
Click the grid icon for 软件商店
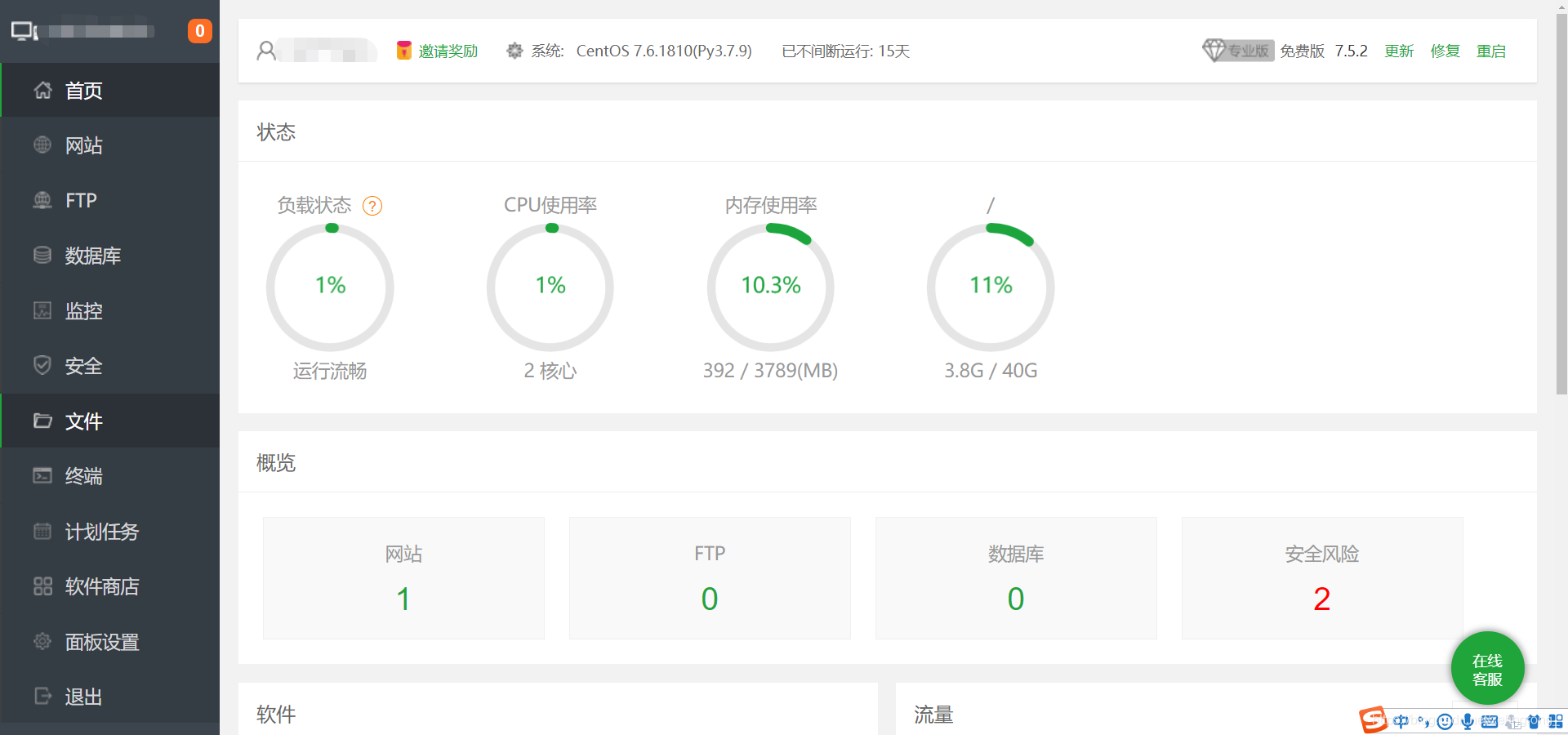[x=42, y=586]
